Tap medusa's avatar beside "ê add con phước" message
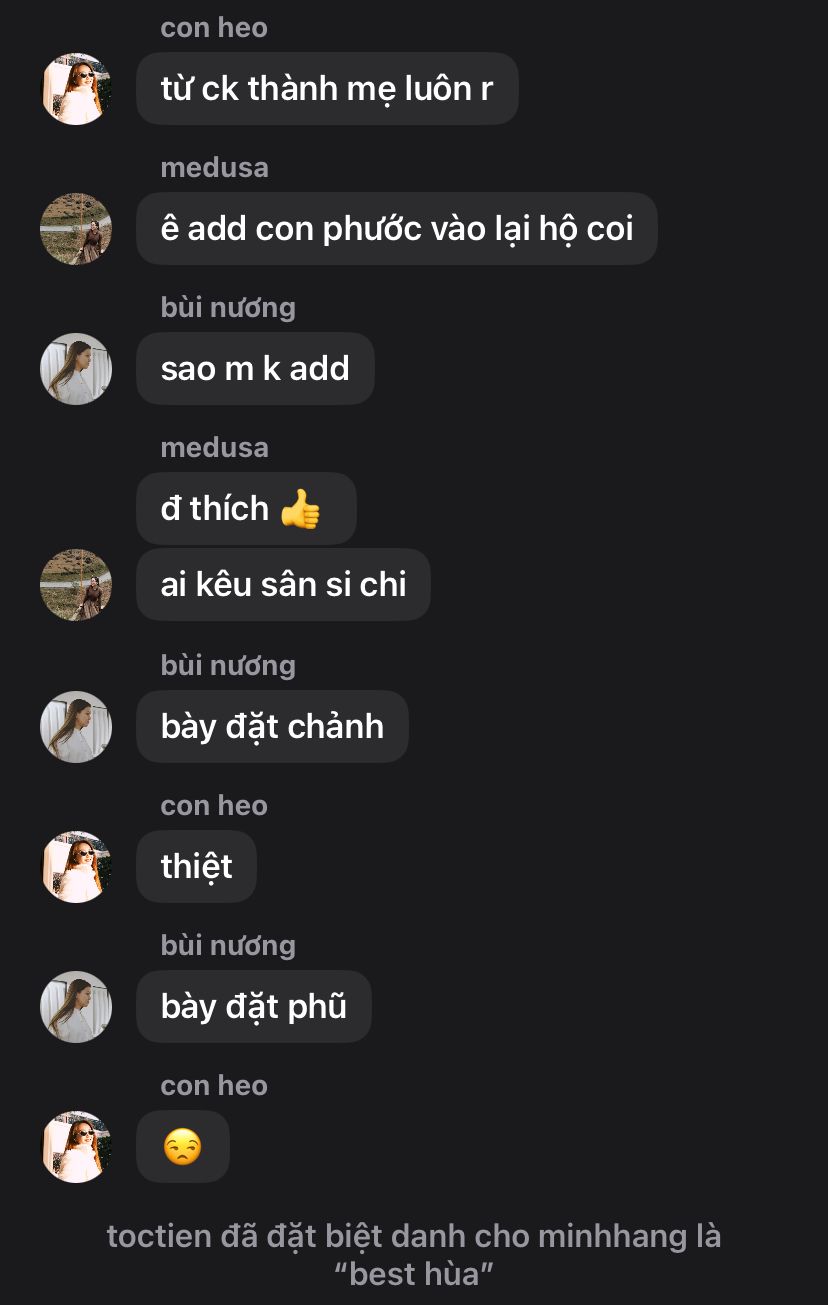The height and width of the screenshot is (1305, 828). click(76, 229)
